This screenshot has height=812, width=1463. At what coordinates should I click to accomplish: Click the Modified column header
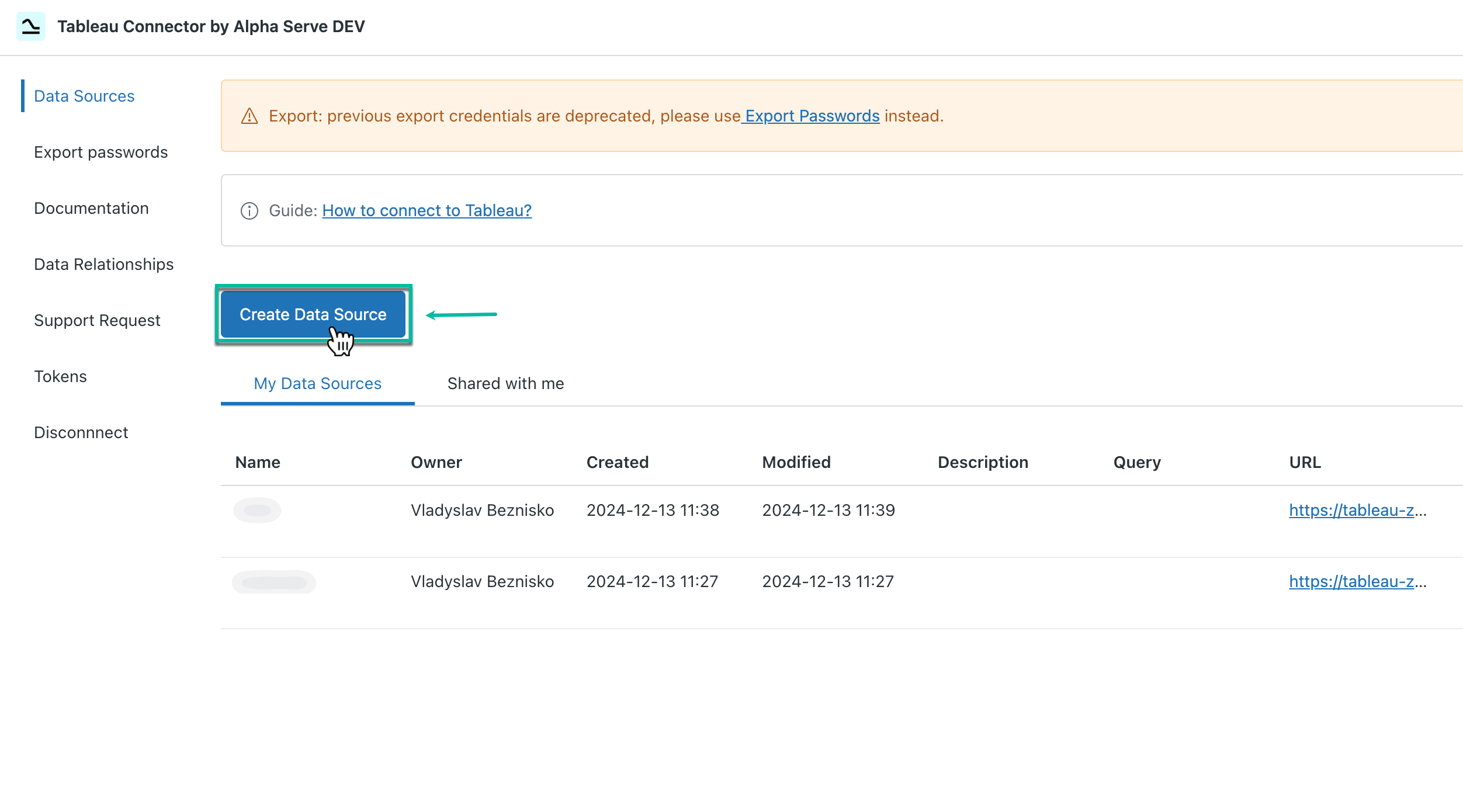click(x=796, y=462)
